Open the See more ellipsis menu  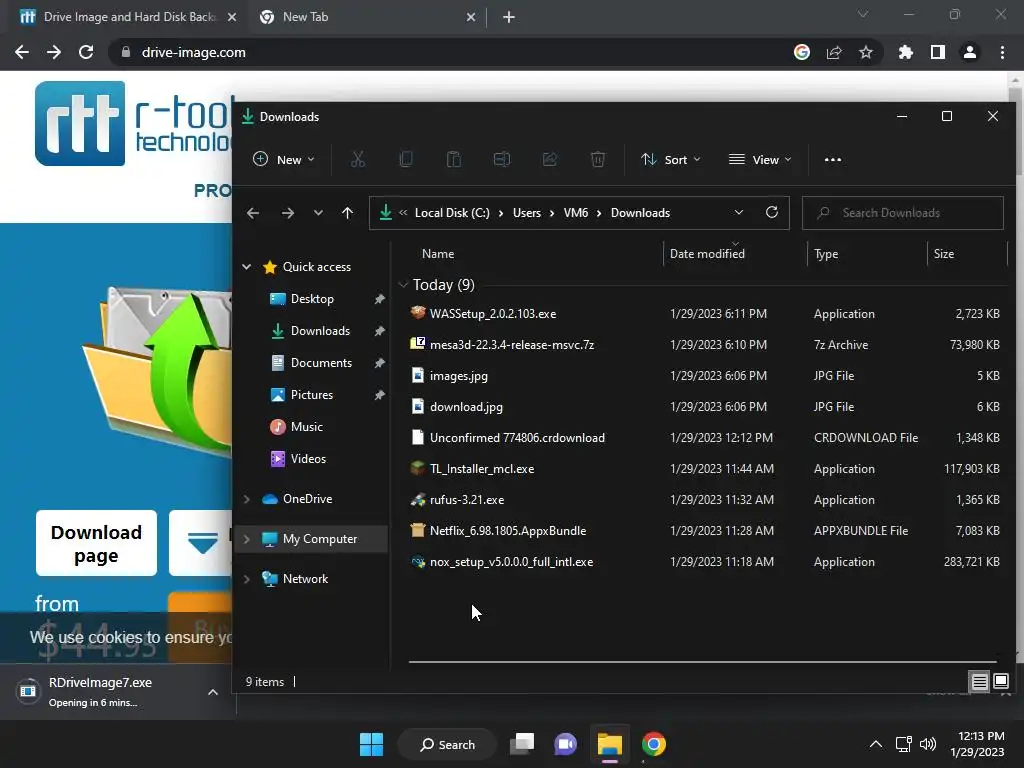pos(833,159)
